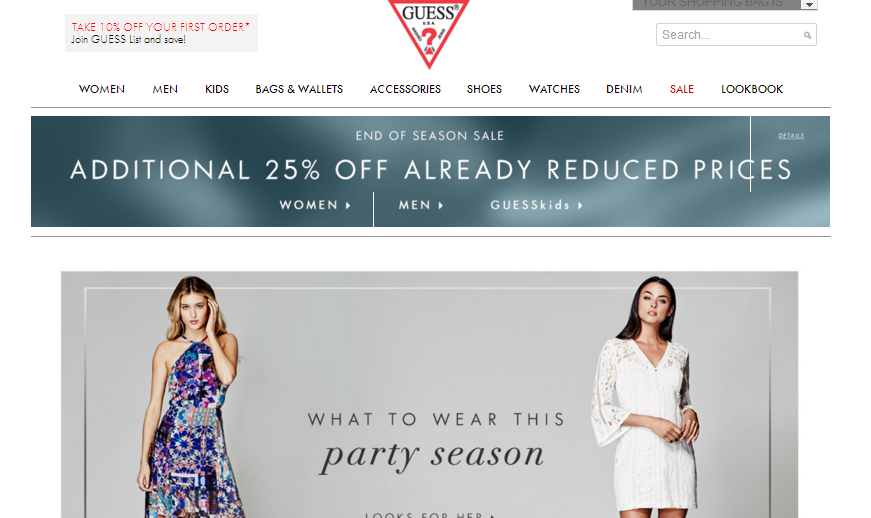Open the WATCHES section
Image resolution: width=871 pixels, height=518 pixels.
click(x=554, y=89)
